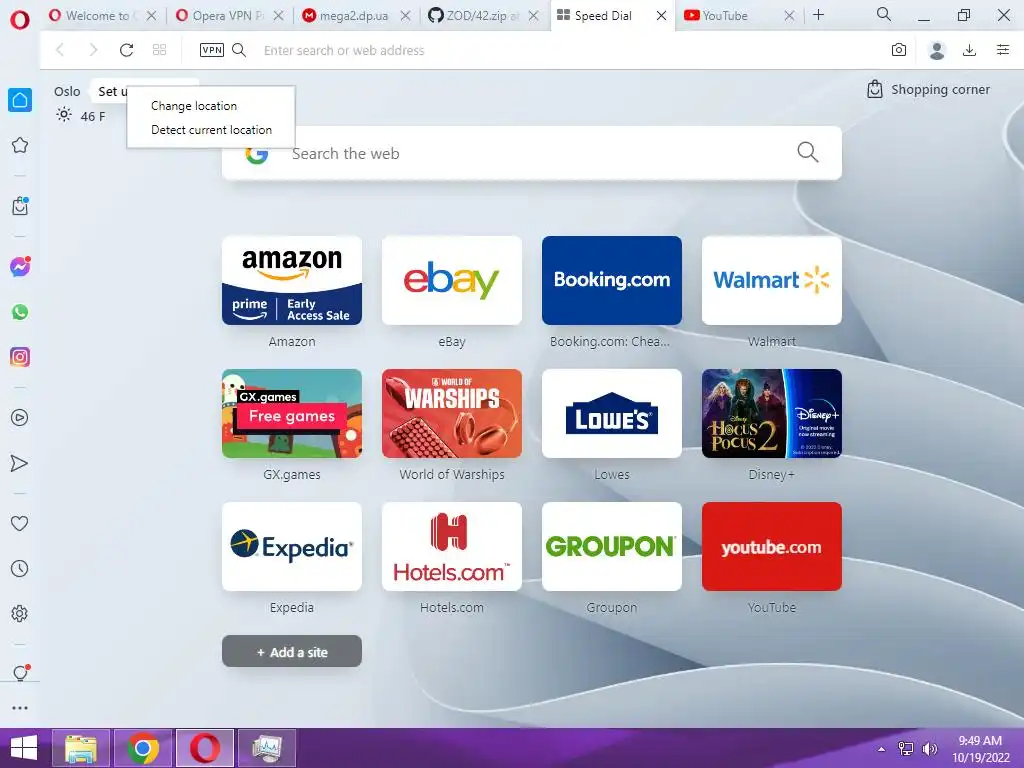Open Settings gear in sidebar
Viewport: 1024px width, 768px height.
coord(20,613)
